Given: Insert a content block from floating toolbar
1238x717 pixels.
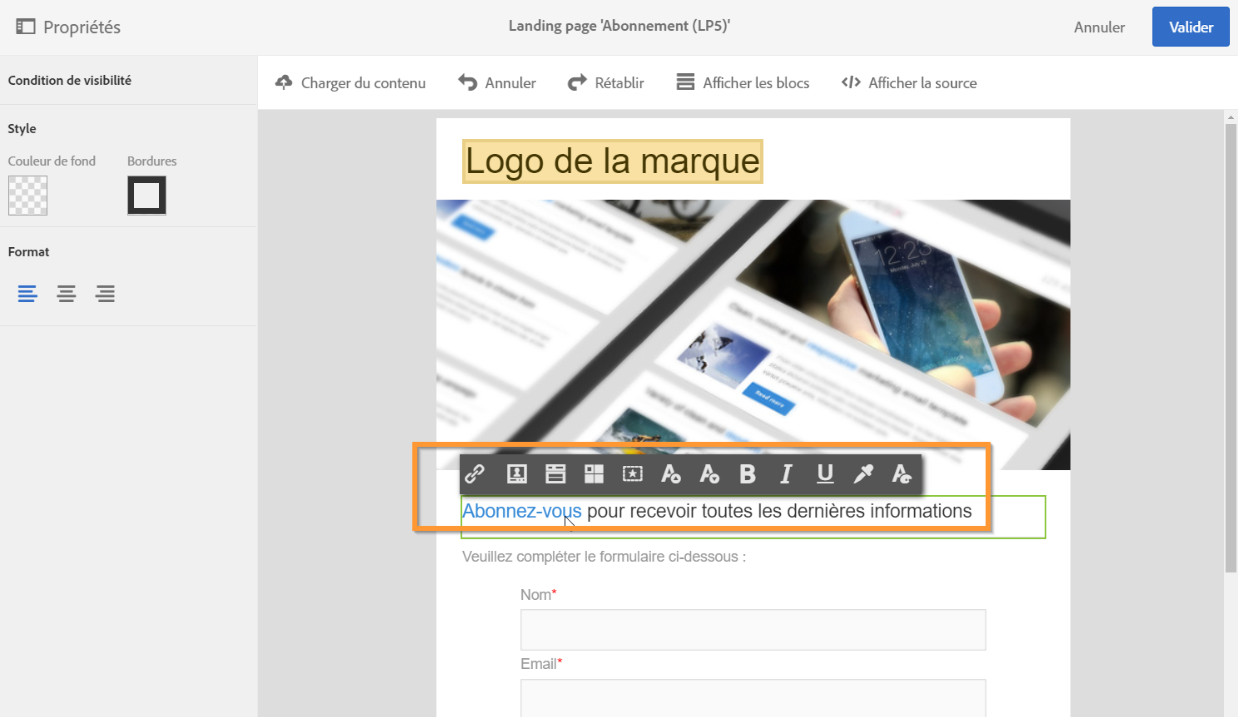Looking at the screenshot, I should pos(555,474).
